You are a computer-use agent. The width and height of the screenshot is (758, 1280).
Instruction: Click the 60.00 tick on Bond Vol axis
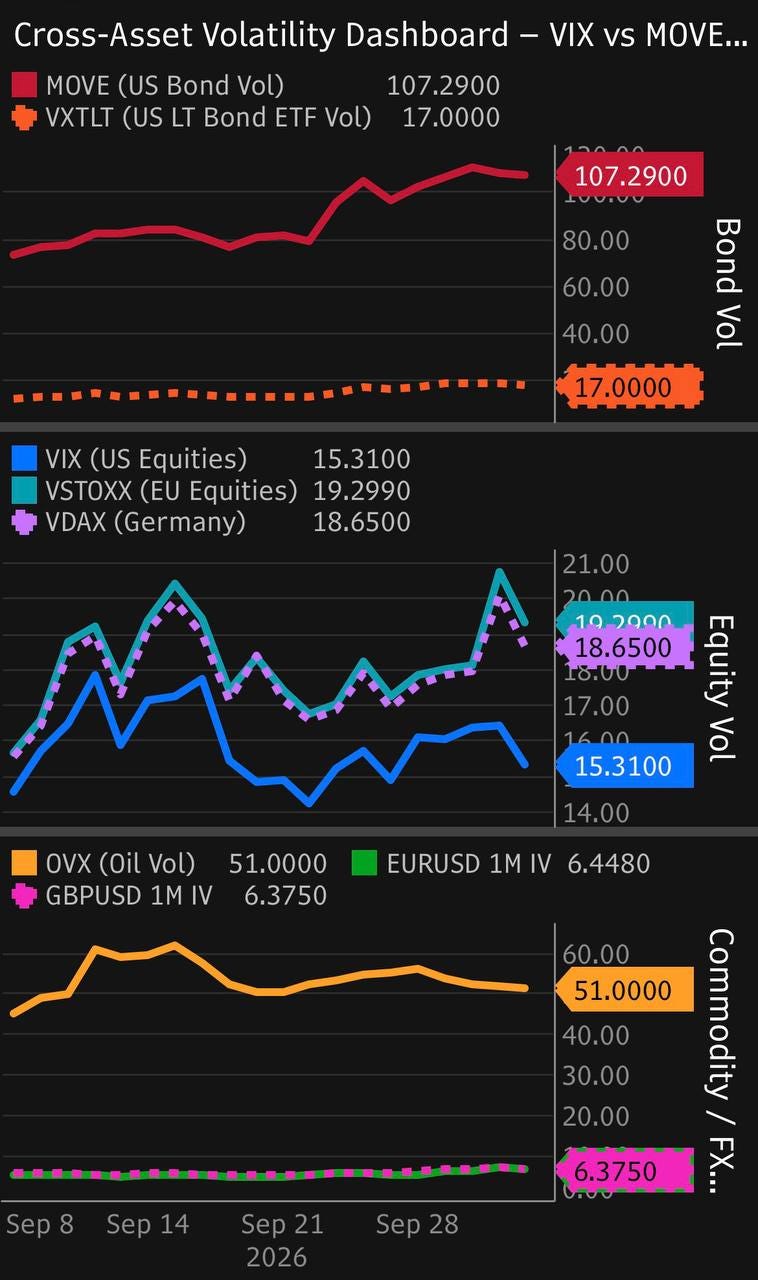click(597, 287)
